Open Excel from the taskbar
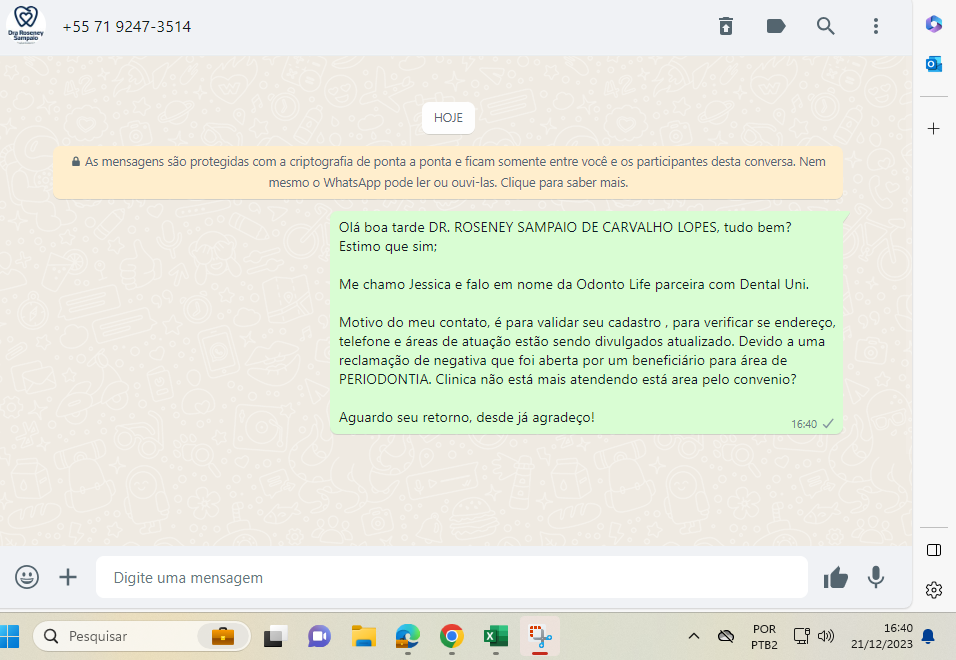 [x=496, y=636]
